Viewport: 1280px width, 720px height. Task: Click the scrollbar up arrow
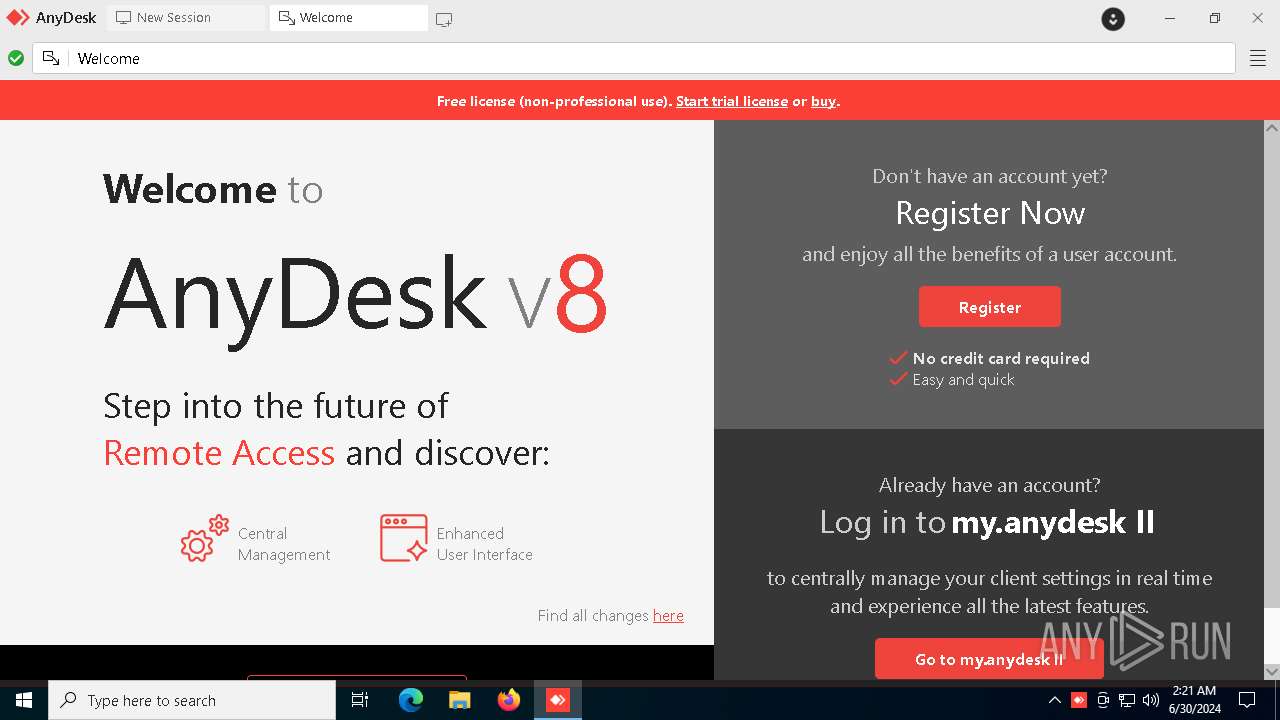(1272, 128)
